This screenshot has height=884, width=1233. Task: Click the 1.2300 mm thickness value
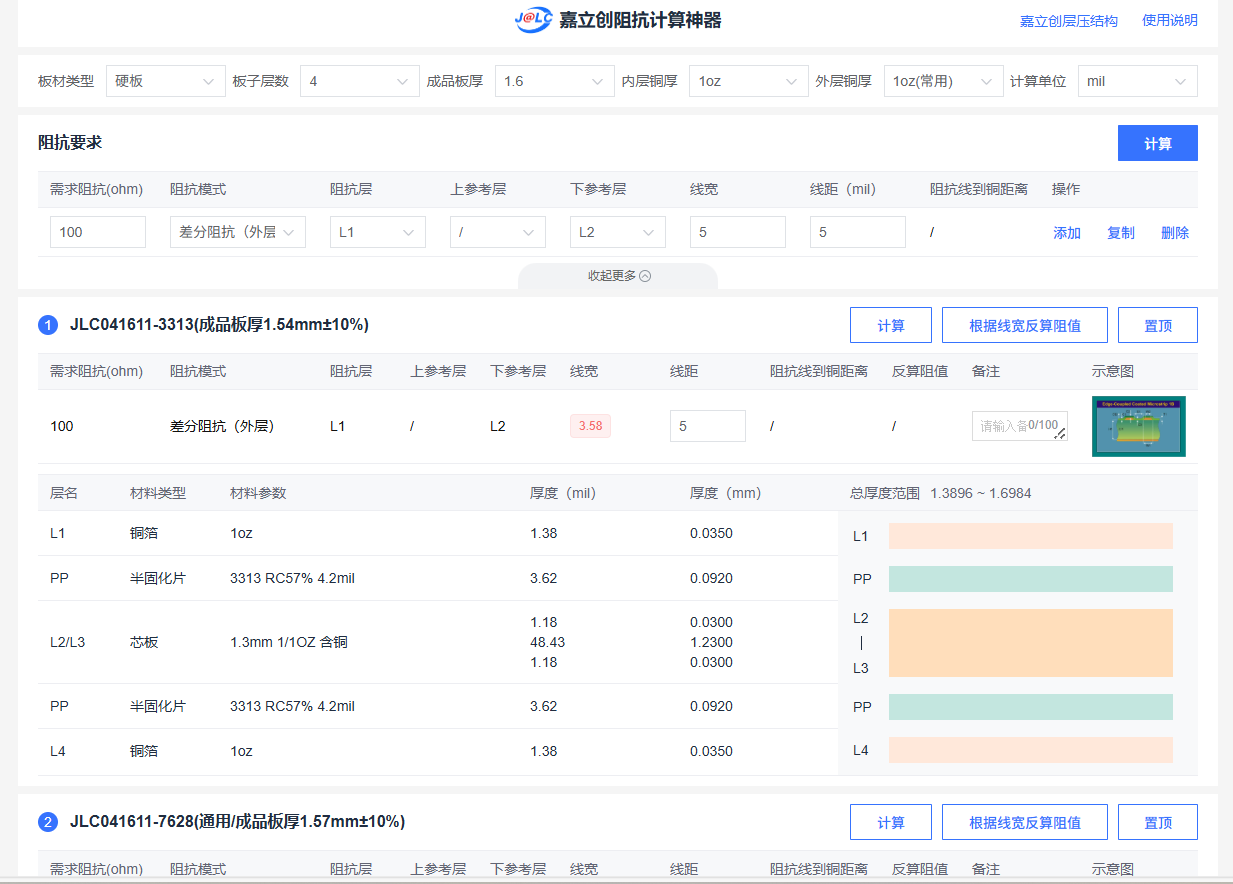click(x=711, y=642)
